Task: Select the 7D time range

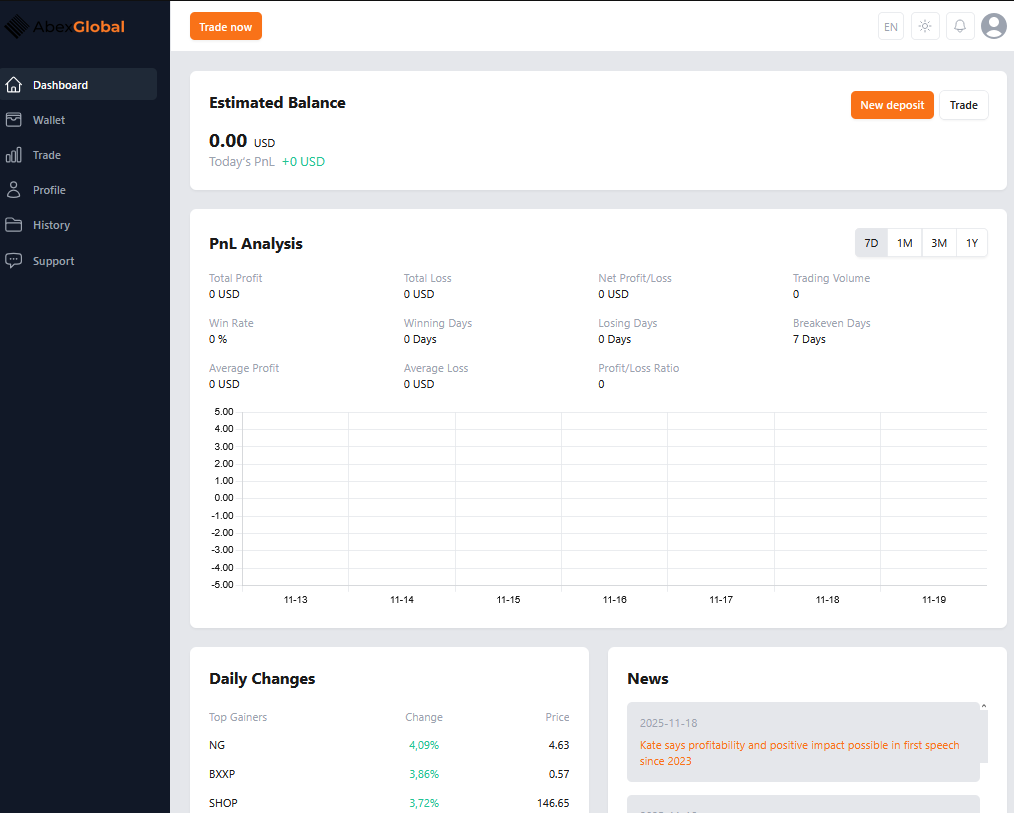Action: tap(871, 243)
